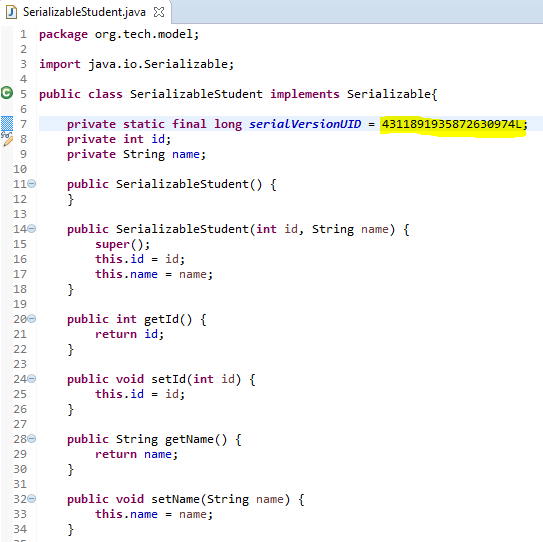Click 'org.tech.model' in package declaration

[x=144, y=34]
